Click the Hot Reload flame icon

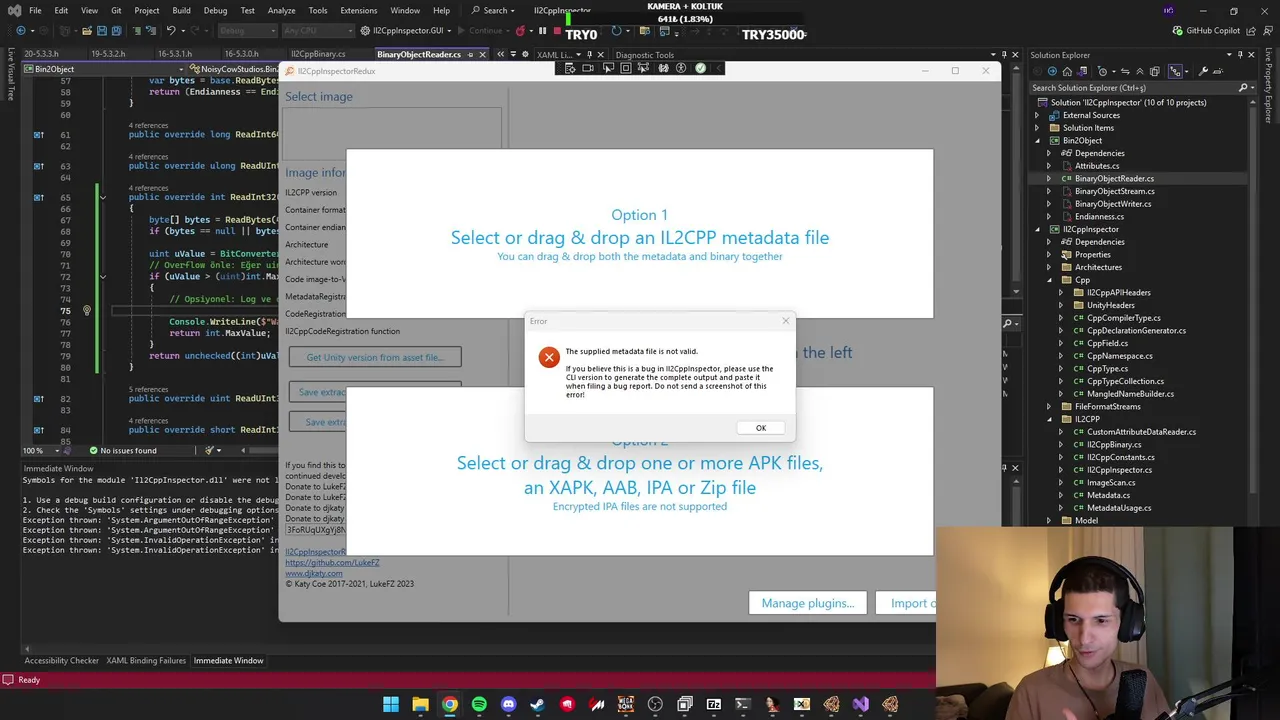[520, 31]
